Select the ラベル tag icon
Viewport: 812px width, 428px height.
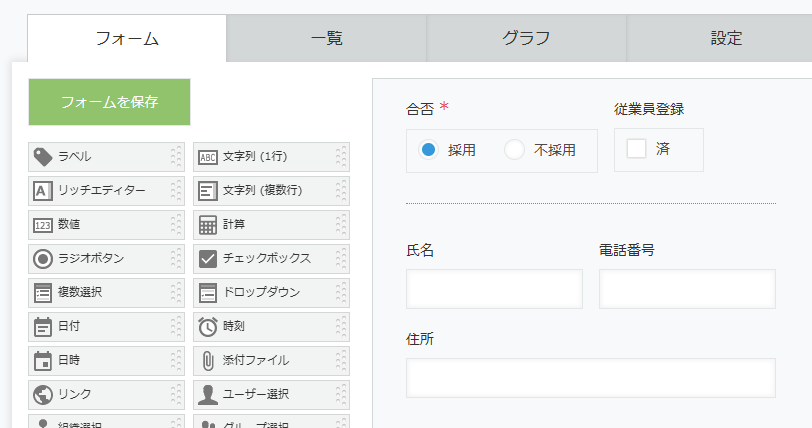click(x=43, y=157)
